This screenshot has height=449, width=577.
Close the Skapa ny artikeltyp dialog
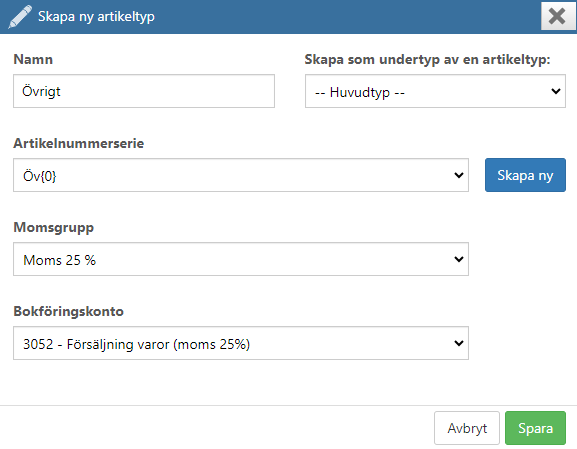556,16
